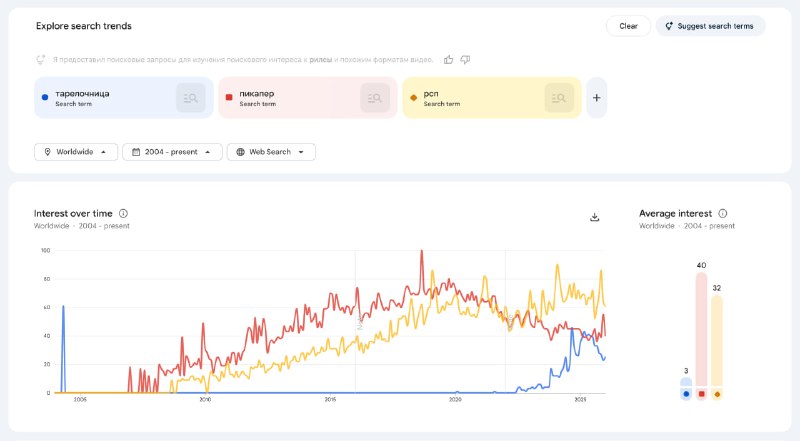Click the thumbs down feedback icon
The height and width of the screenshot is (441, 800).
pyautogui.click(x=464, y=59)
